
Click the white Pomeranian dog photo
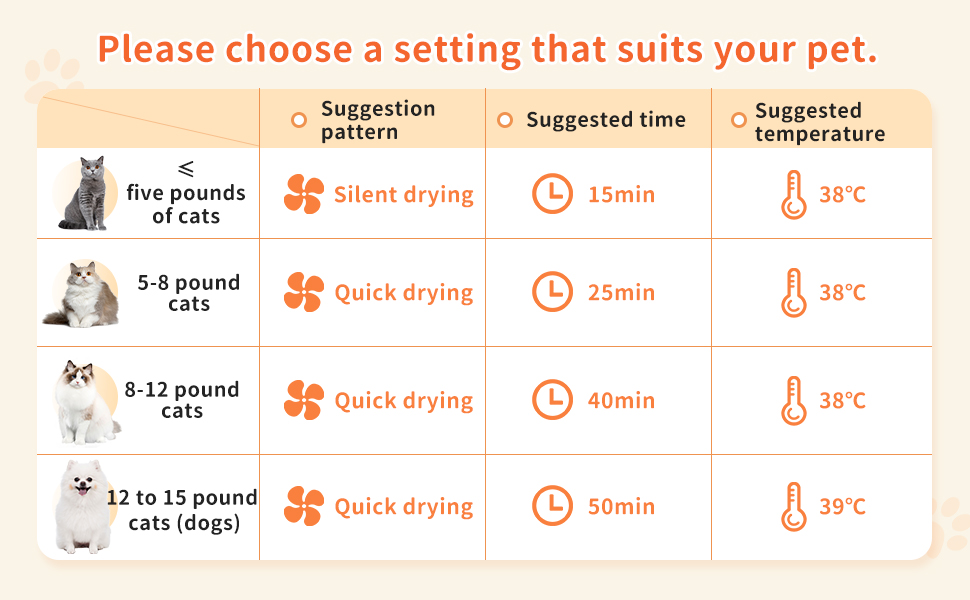(x=82, y=508)
